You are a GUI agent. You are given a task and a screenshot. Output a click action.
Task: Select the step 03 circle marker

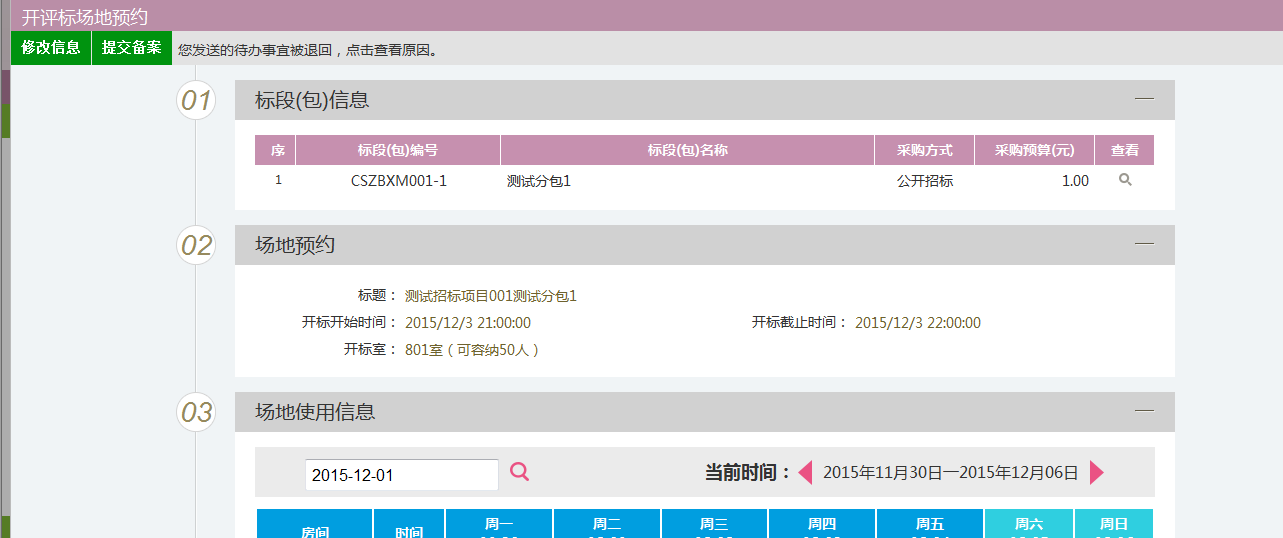pyautogui.click(x=196, y=412)
